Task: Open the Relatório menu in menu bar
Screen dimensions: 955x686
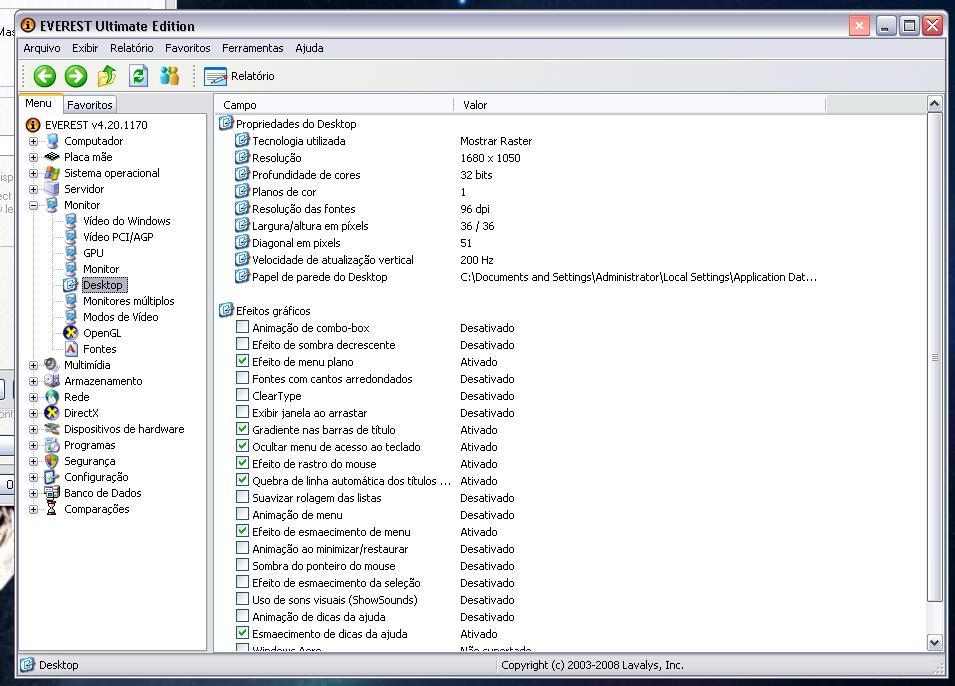Action: (132, 48)
